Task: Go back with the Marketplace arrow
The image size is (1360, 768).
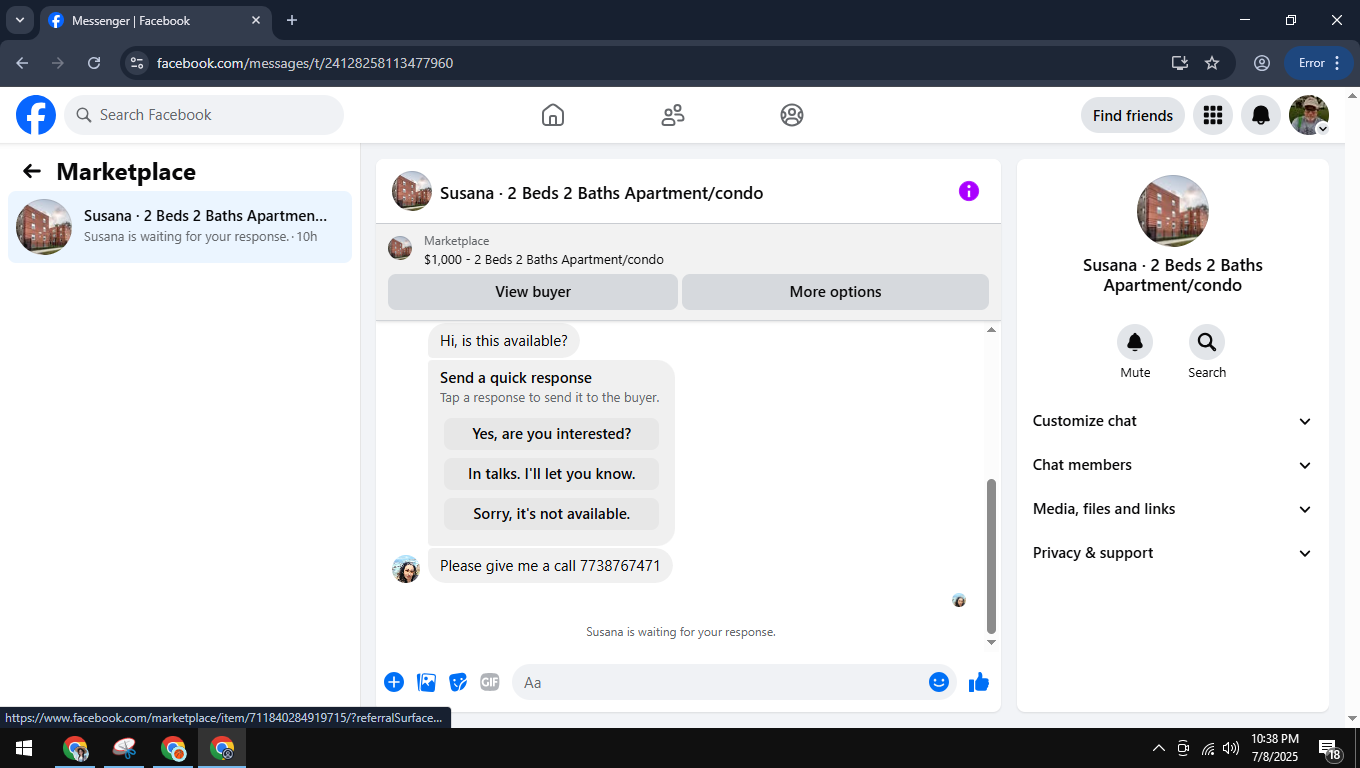Action: pos(32,171)
